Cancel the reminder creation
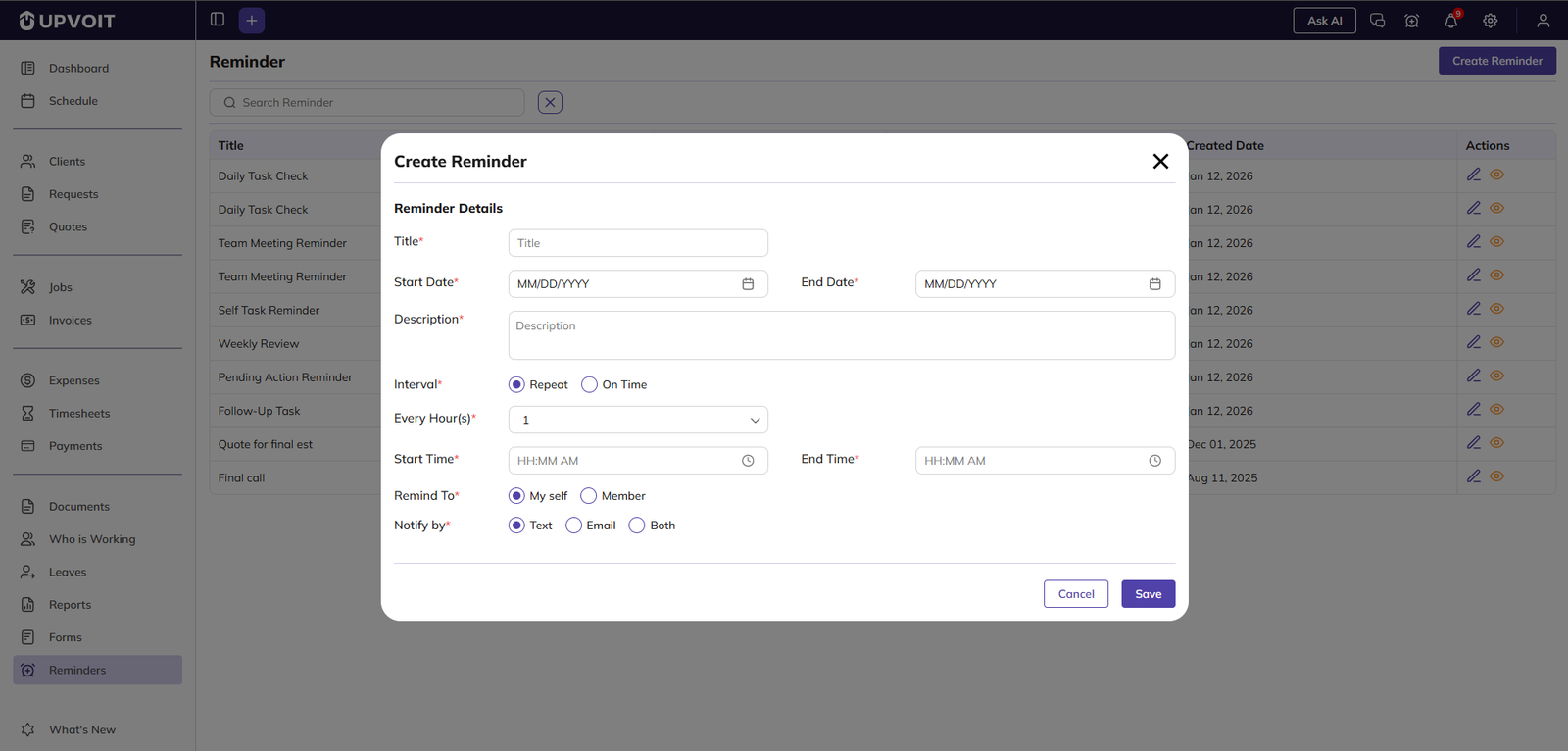Screen dimensions: 1568x751 [x=1075, y=594]
